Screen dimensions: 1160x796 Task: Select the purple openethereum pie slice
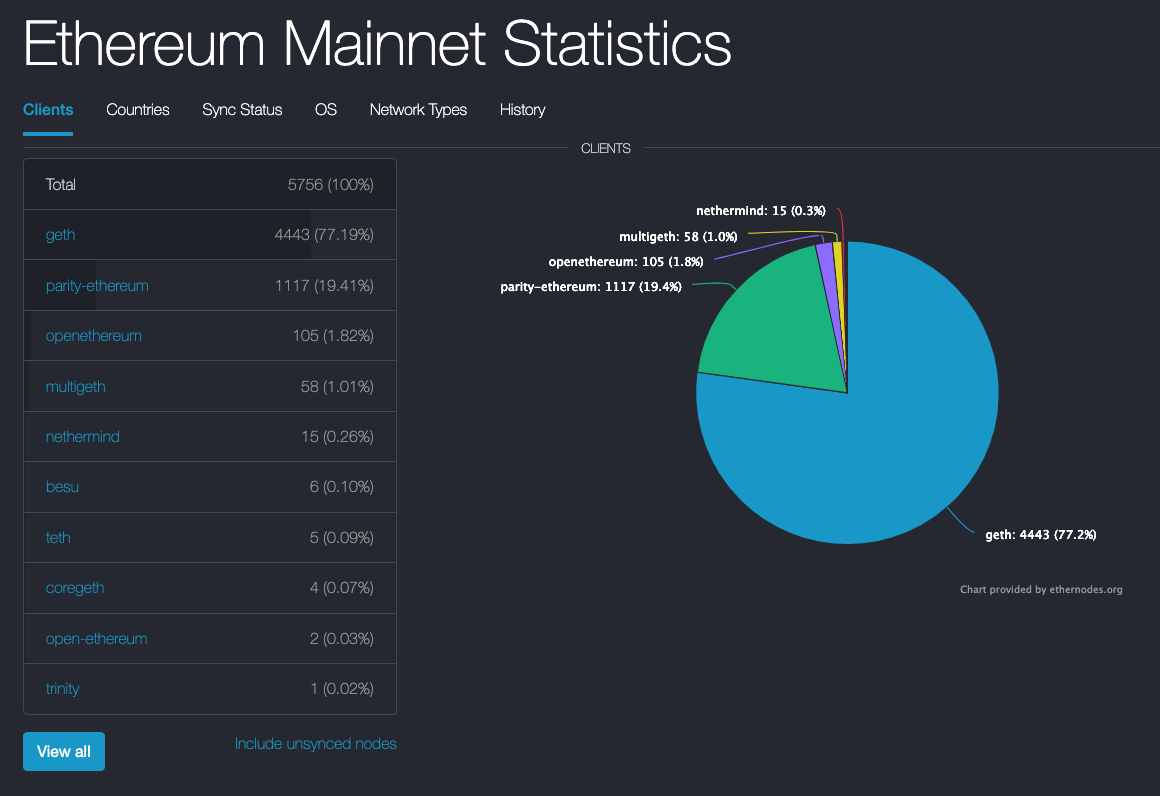pos(827,274)
